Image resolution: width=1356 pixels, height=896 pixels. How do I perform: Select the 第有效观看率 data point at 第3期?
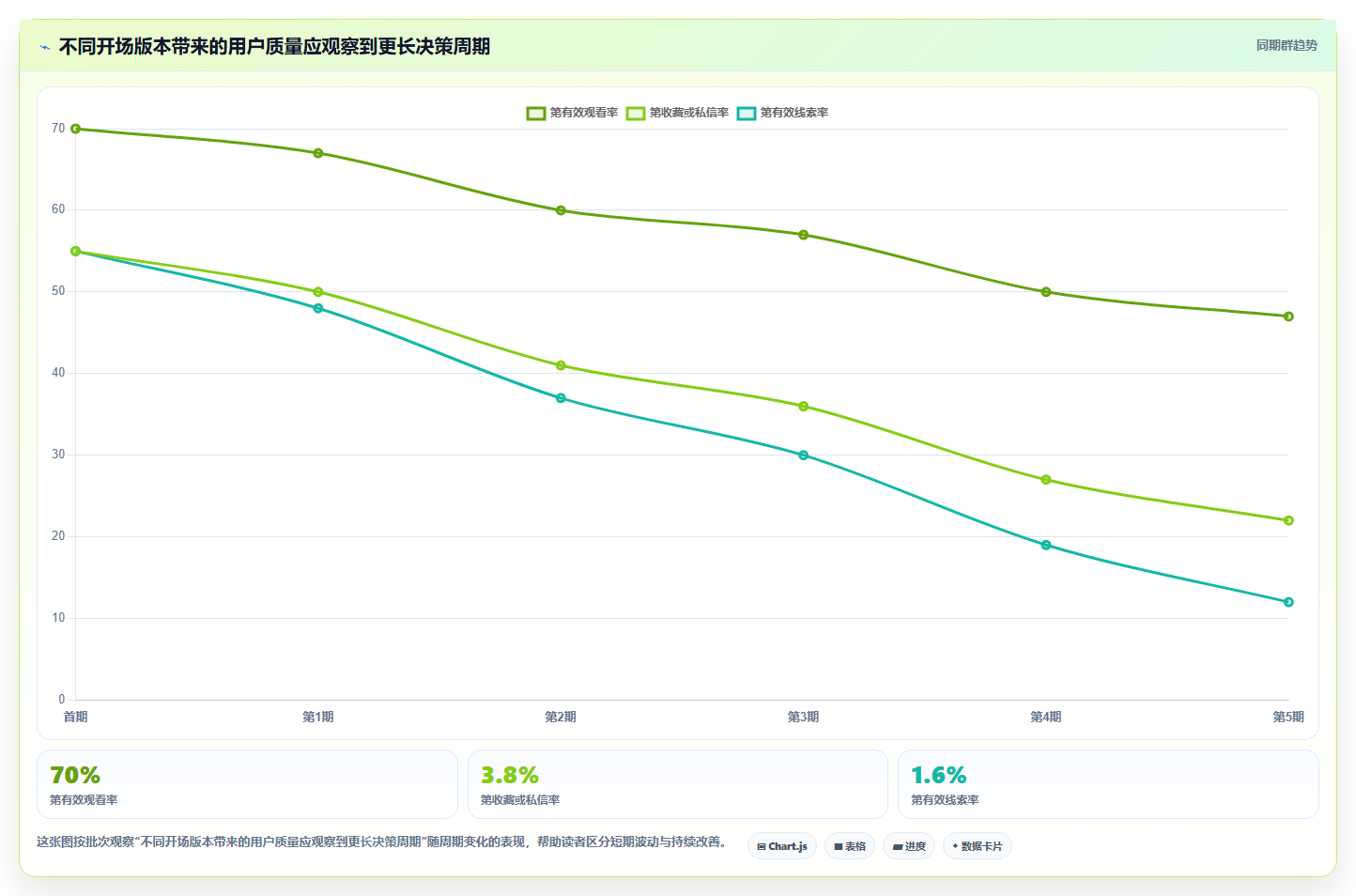[x=804, y=235]
